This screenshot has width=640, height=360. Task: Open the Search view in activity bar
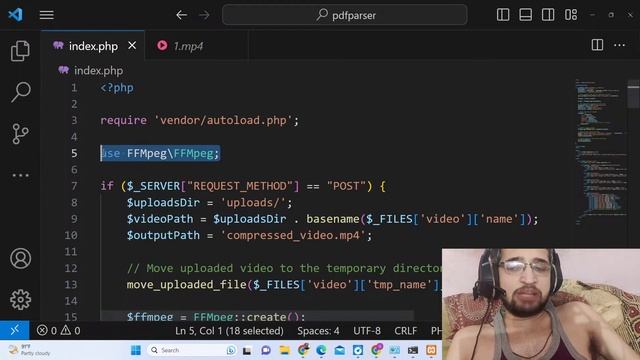(x=20, y=92)
